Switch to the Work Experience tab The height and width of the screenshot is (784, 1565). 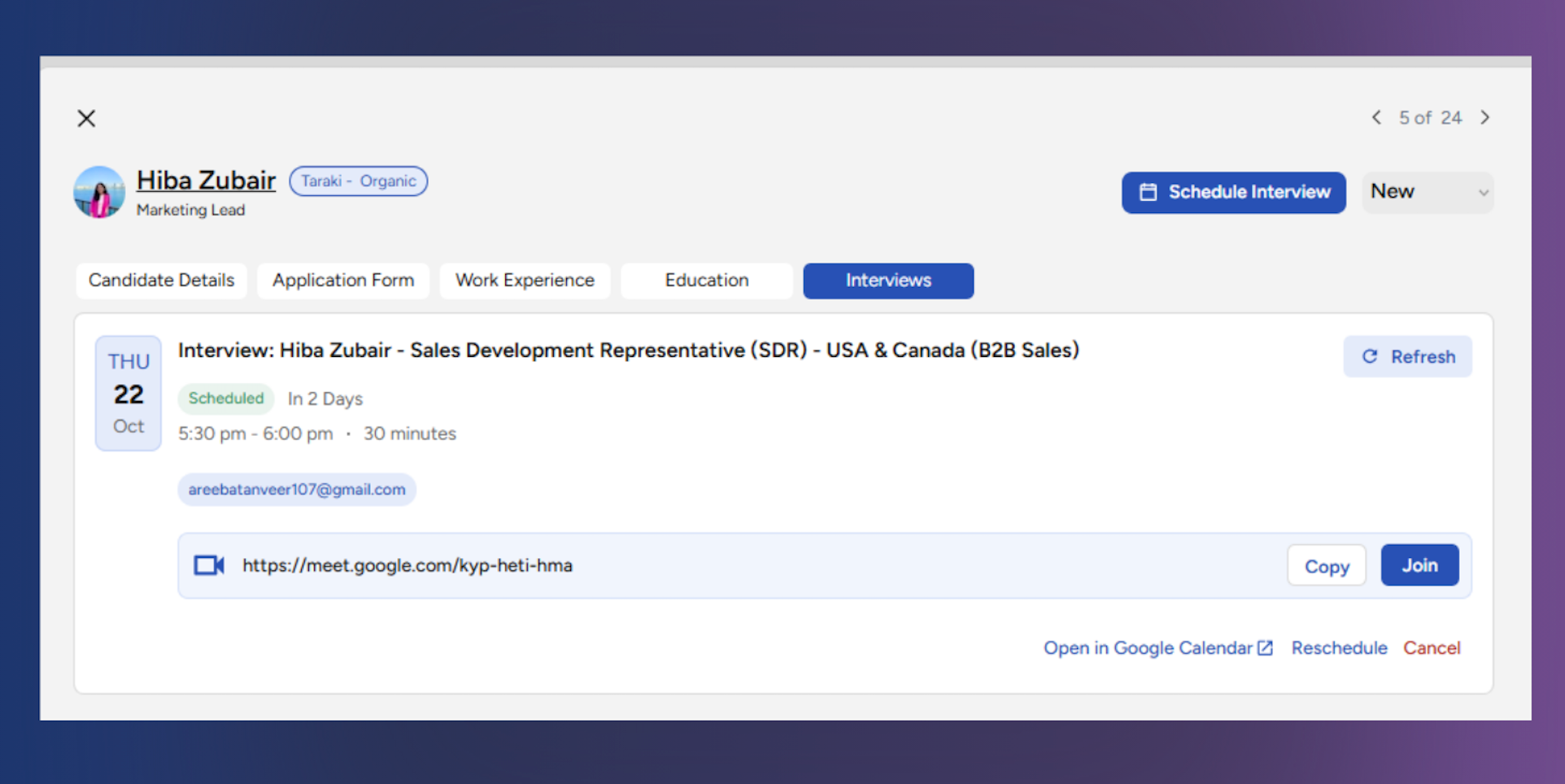[x=525, y=281]
